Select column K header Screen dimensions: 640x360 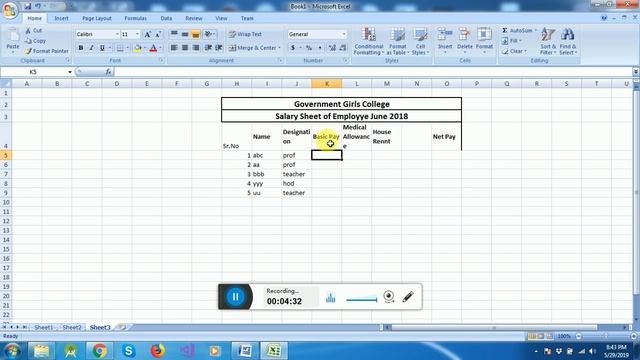pyautogui.click(x=327, y=84)
